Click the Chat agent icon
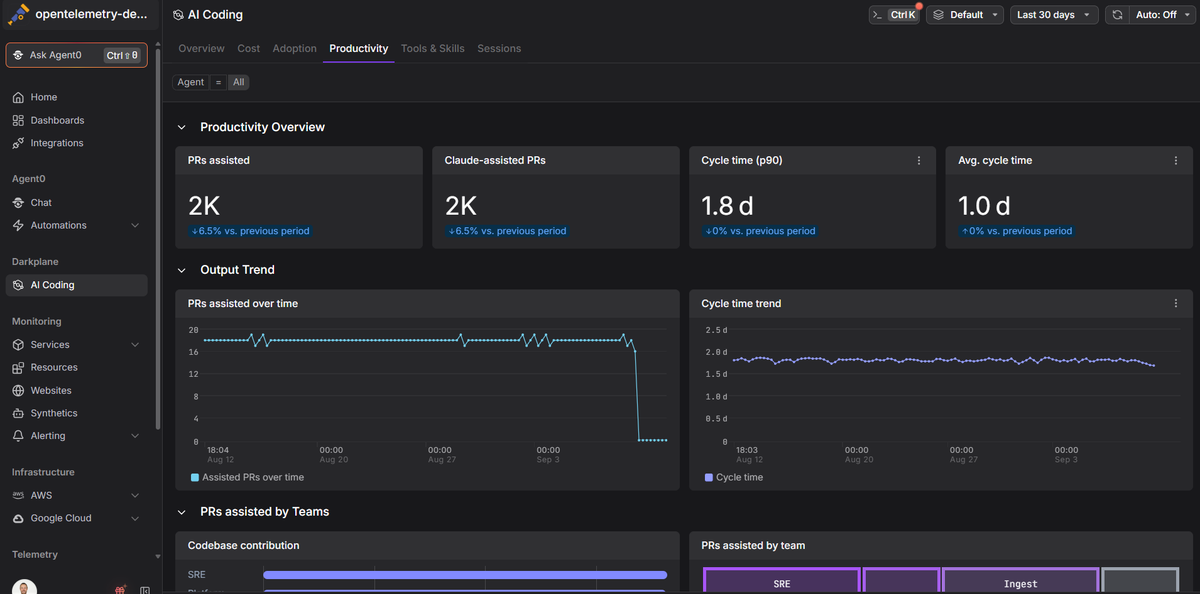The image size is (1200, 594). click(x=18, y=202)
